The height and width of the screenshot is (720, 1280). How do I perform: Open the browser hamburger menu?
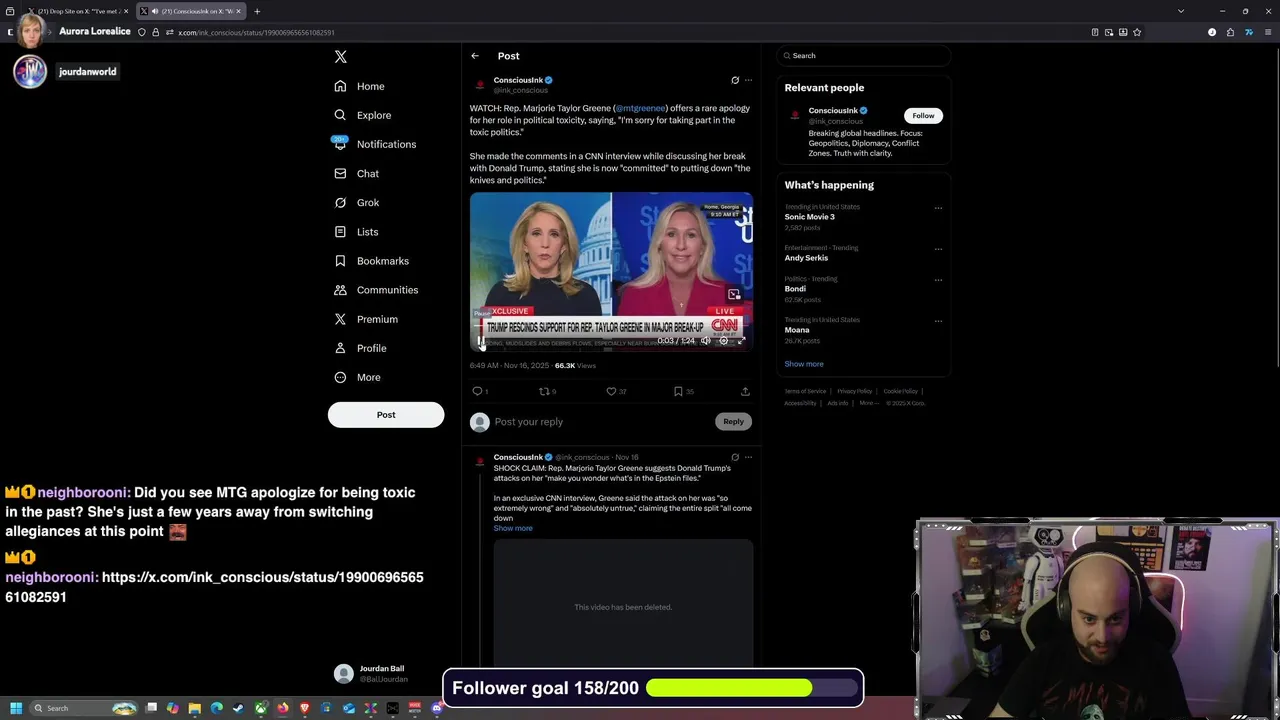pyautogui.click(x=1269, y=32)
